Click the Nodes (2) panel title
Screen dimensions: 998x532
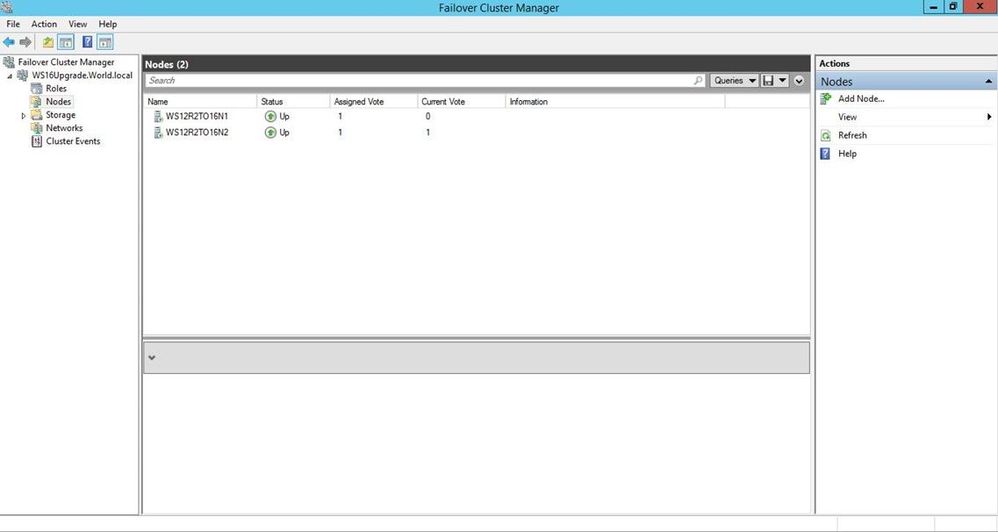point(166,64)
